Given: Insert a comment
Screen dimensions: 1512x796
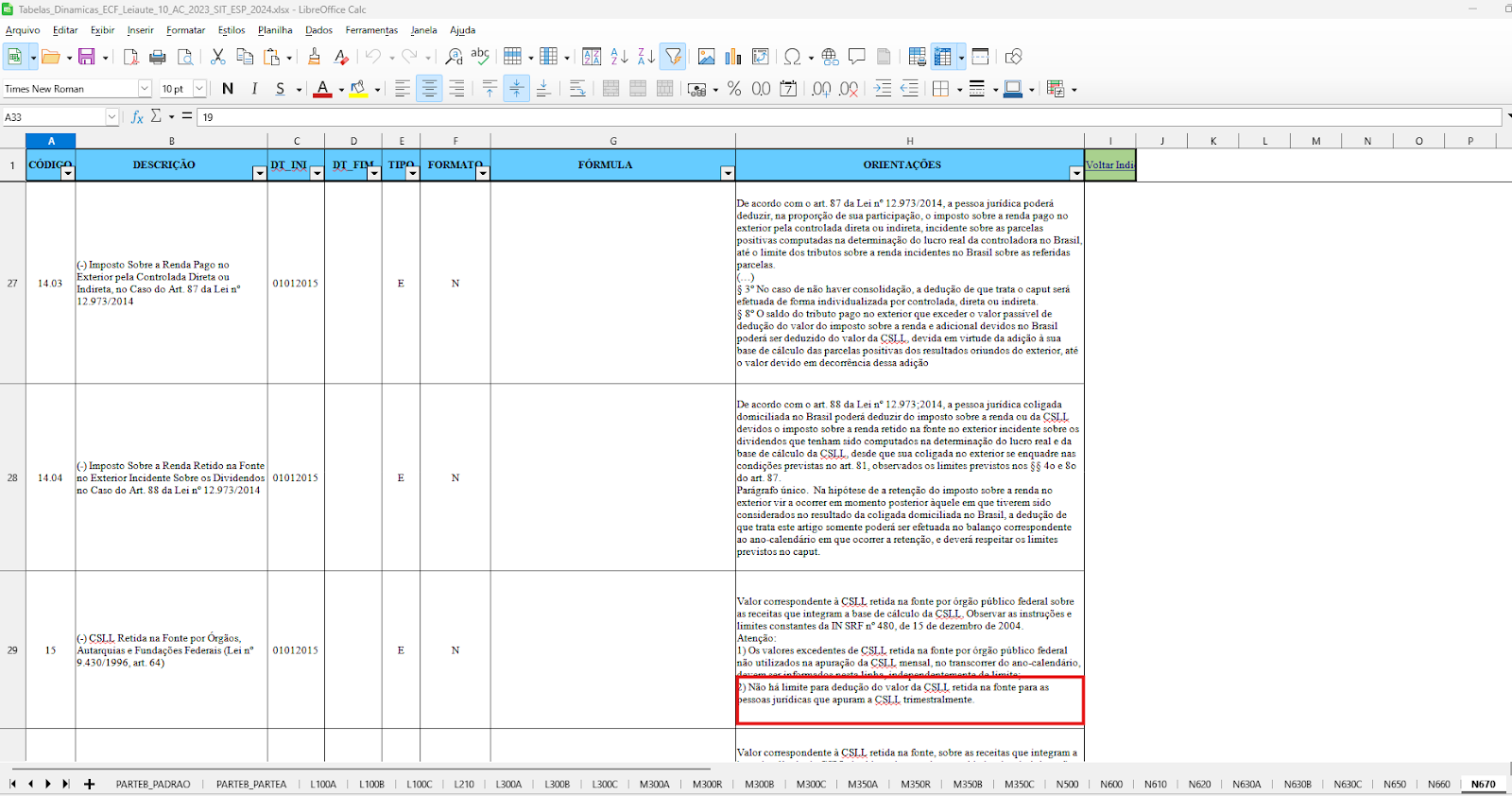Looking at the screenshot, I should 857,57.
